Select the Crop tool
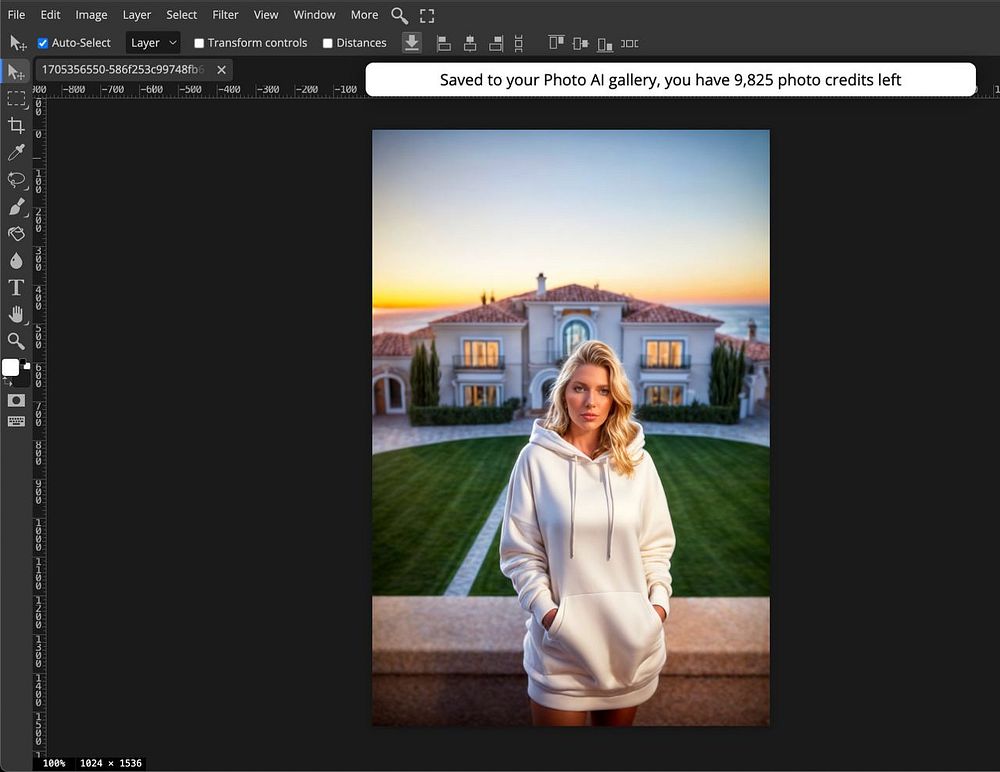This screenshot has height=772, width=1000. point(16,125)
